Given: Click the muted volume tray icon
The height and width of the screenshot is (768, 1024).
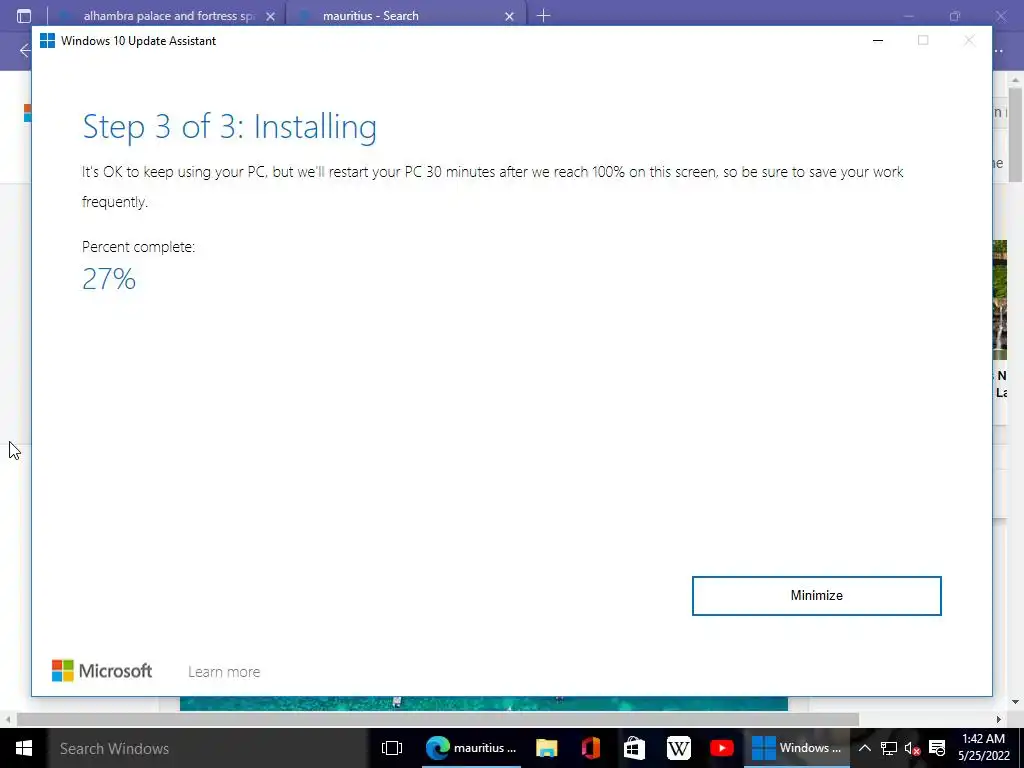Looking at the screenshot, I should [x=912, y=748].
